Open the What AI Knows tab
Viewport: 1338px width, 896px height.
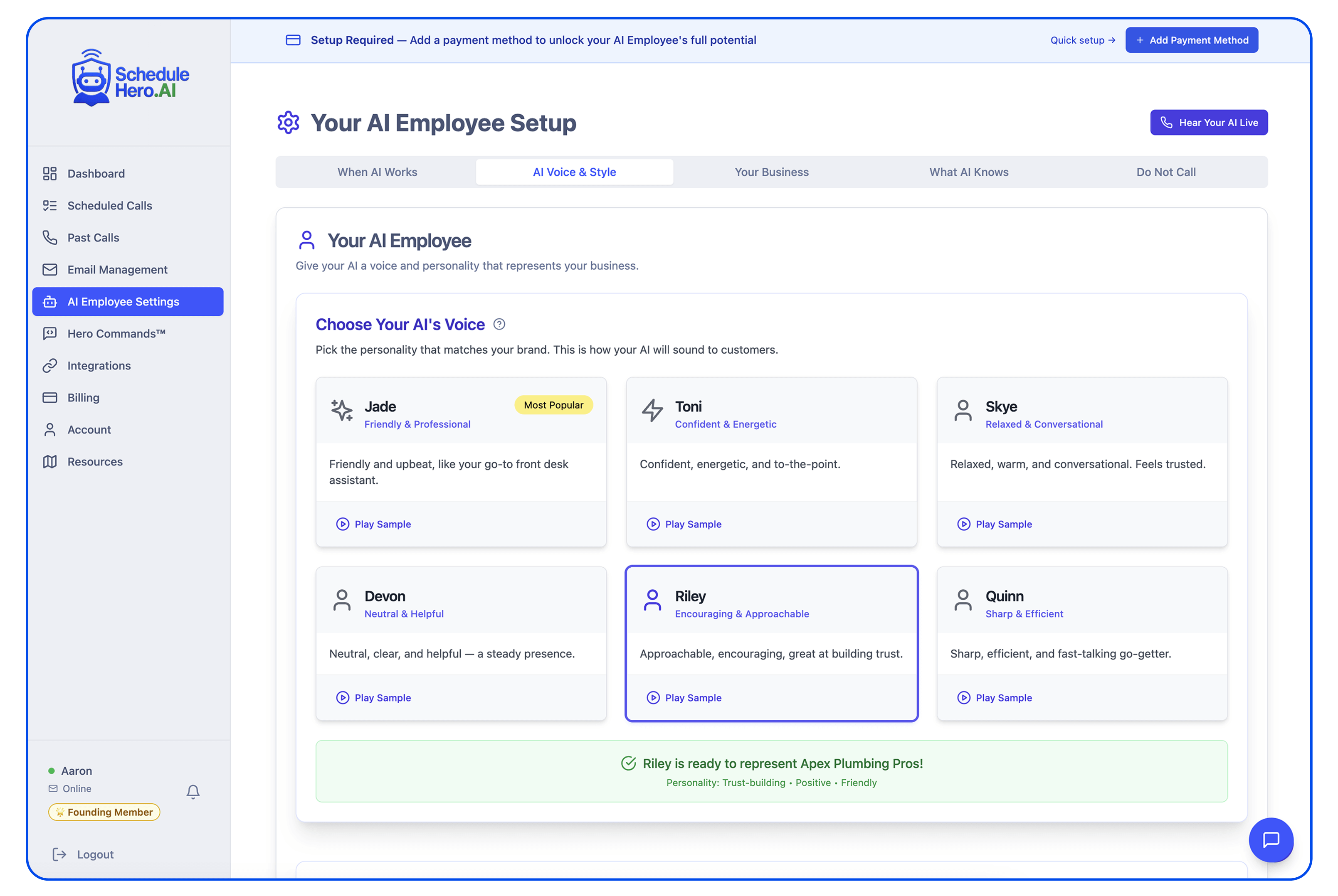pos(968,172)
